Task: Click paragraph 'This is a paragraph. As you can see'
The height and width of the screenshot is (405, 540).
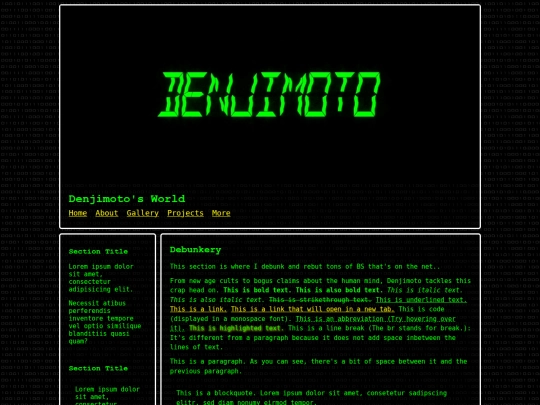Action: pyautogui.click(x=319, y=366)
